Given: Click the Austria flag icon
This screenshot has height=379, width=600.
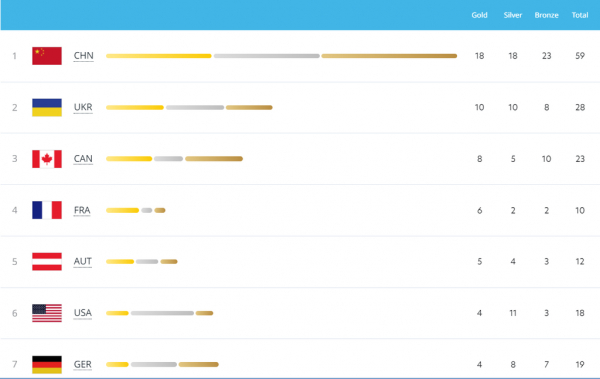Looking at the screenshot, I should coord(47,261).
